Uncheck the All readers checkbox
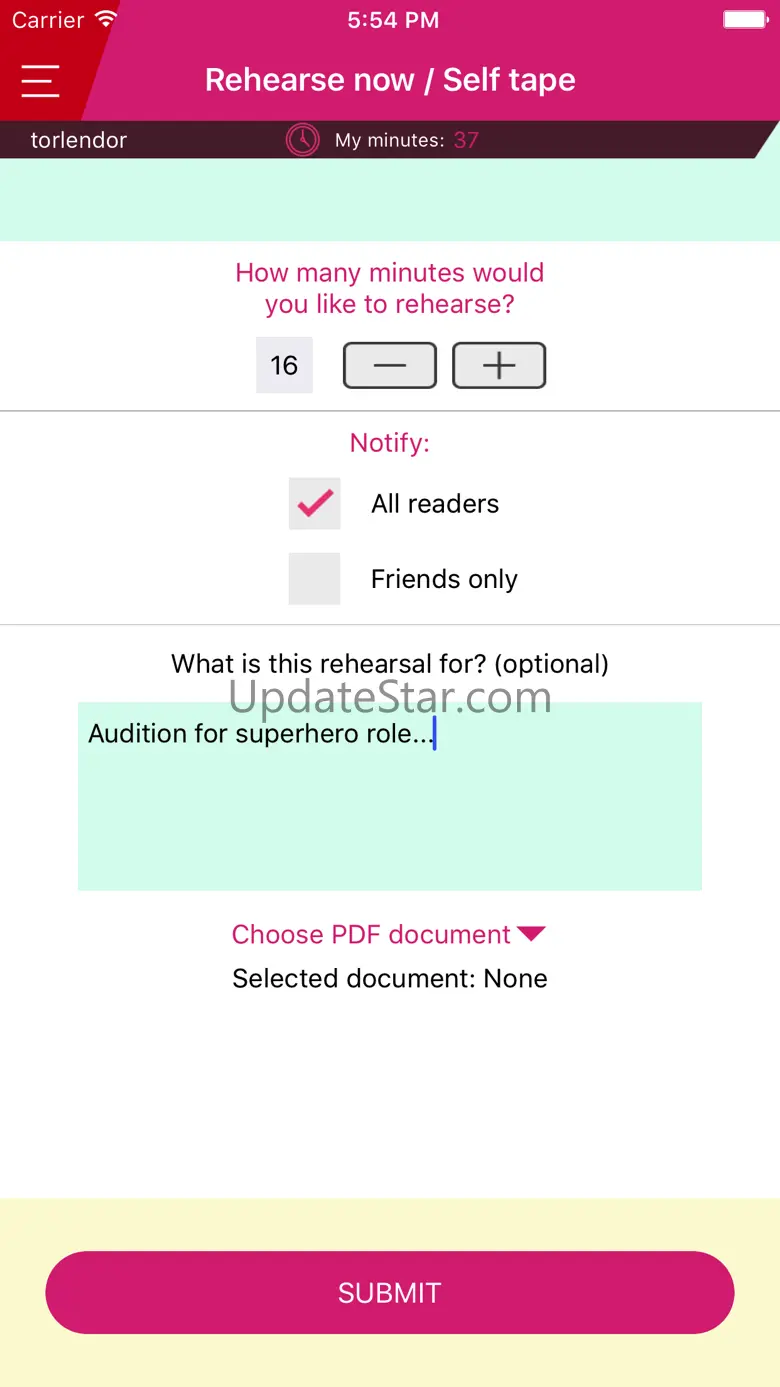Image resolution: width=780 pixels, height=1387 pixels. (x=314, y=503)
